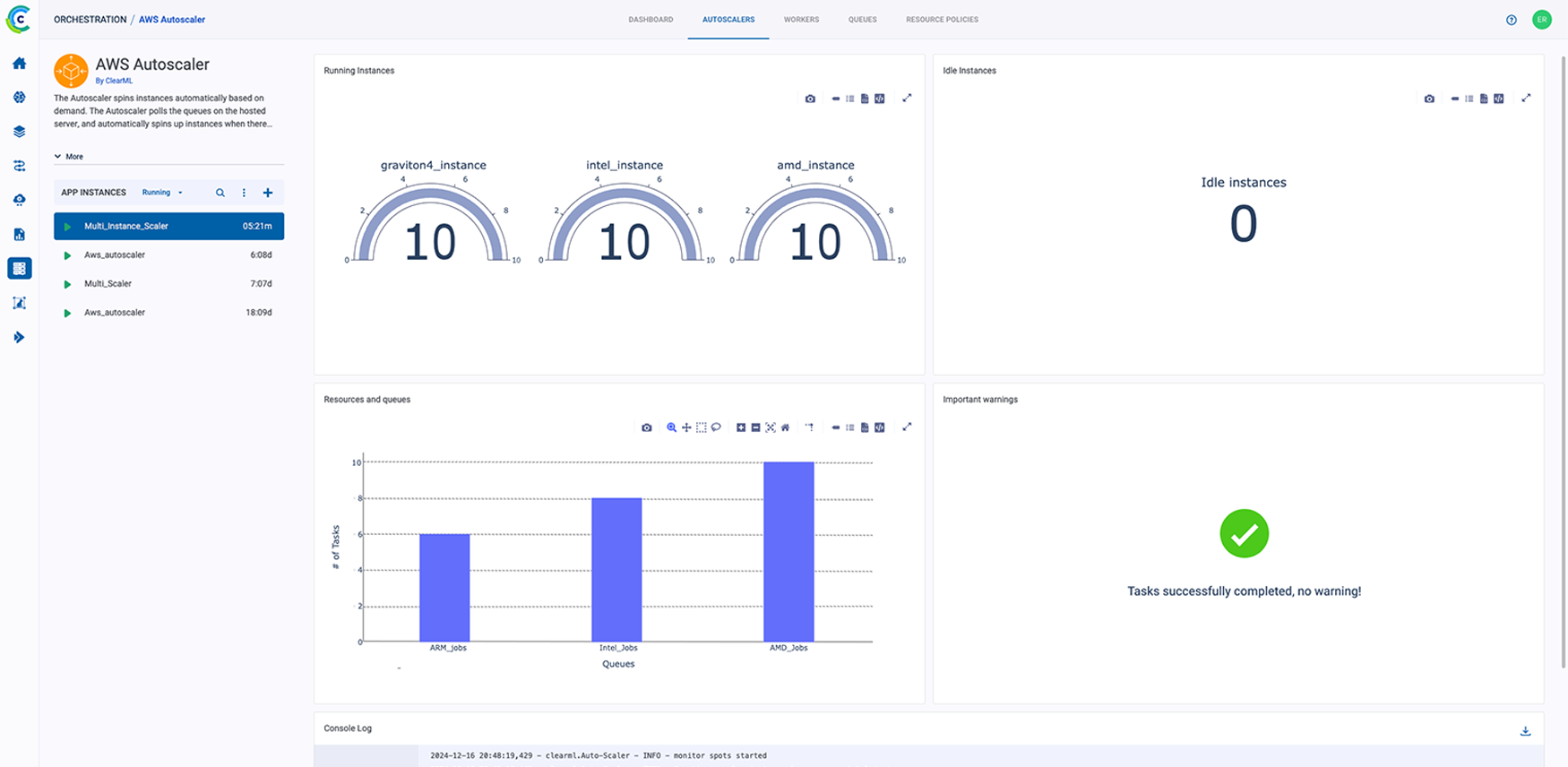Maximize the Running Instances panel
The width and height of the screenshot is (1568, 767).
pyautogui.click(x=907, y=99)
